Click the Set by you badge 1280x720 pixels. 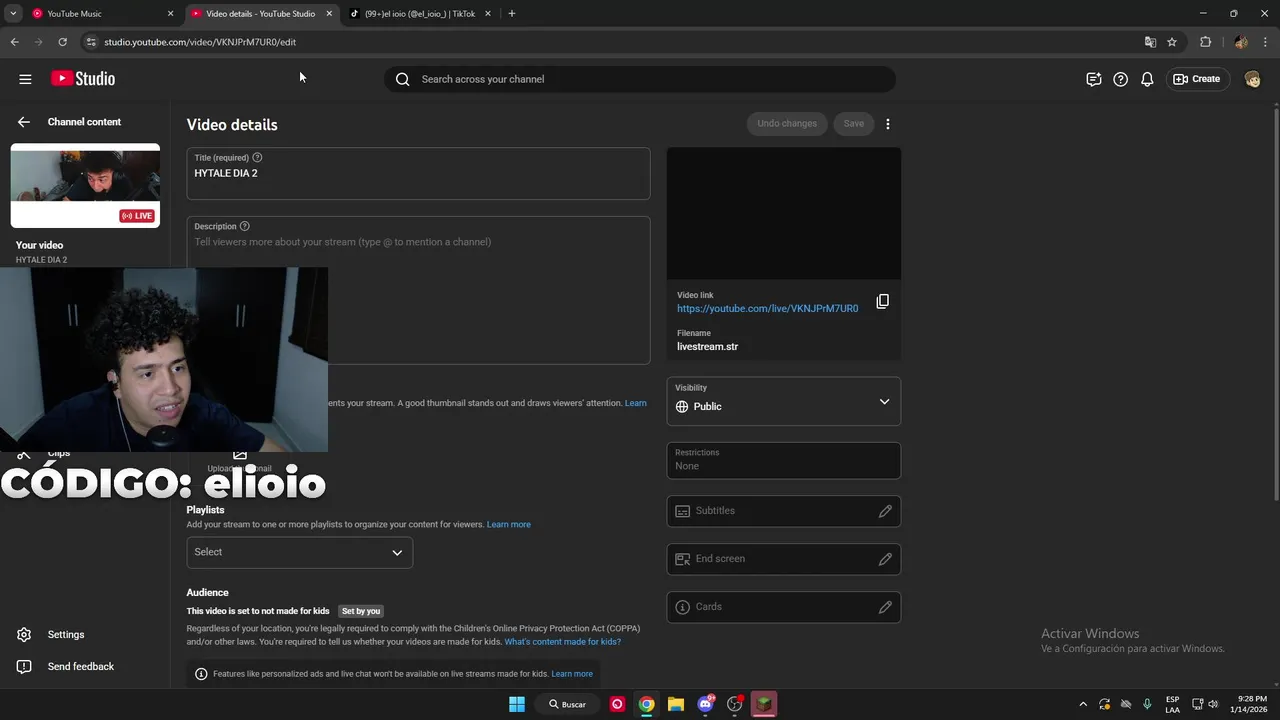[x=361, y=611]
